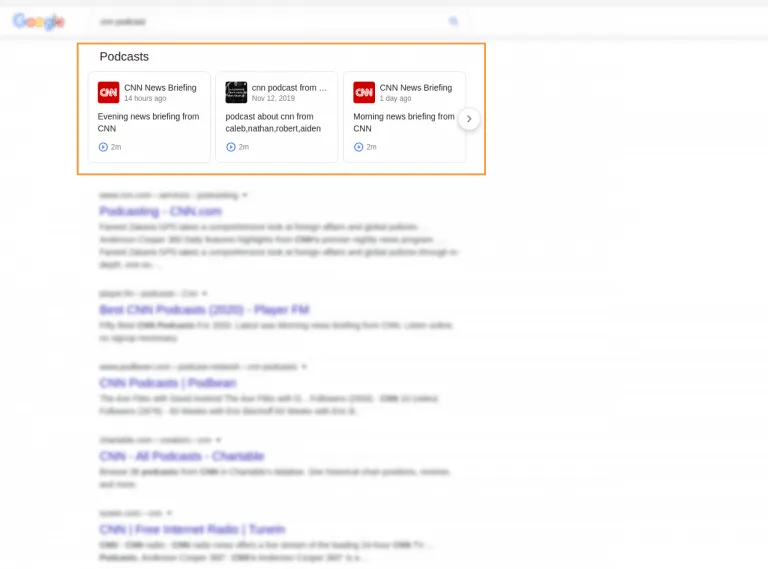Play the Evening news briefing from CNN

pyautogui.click(x=103, y=147)
